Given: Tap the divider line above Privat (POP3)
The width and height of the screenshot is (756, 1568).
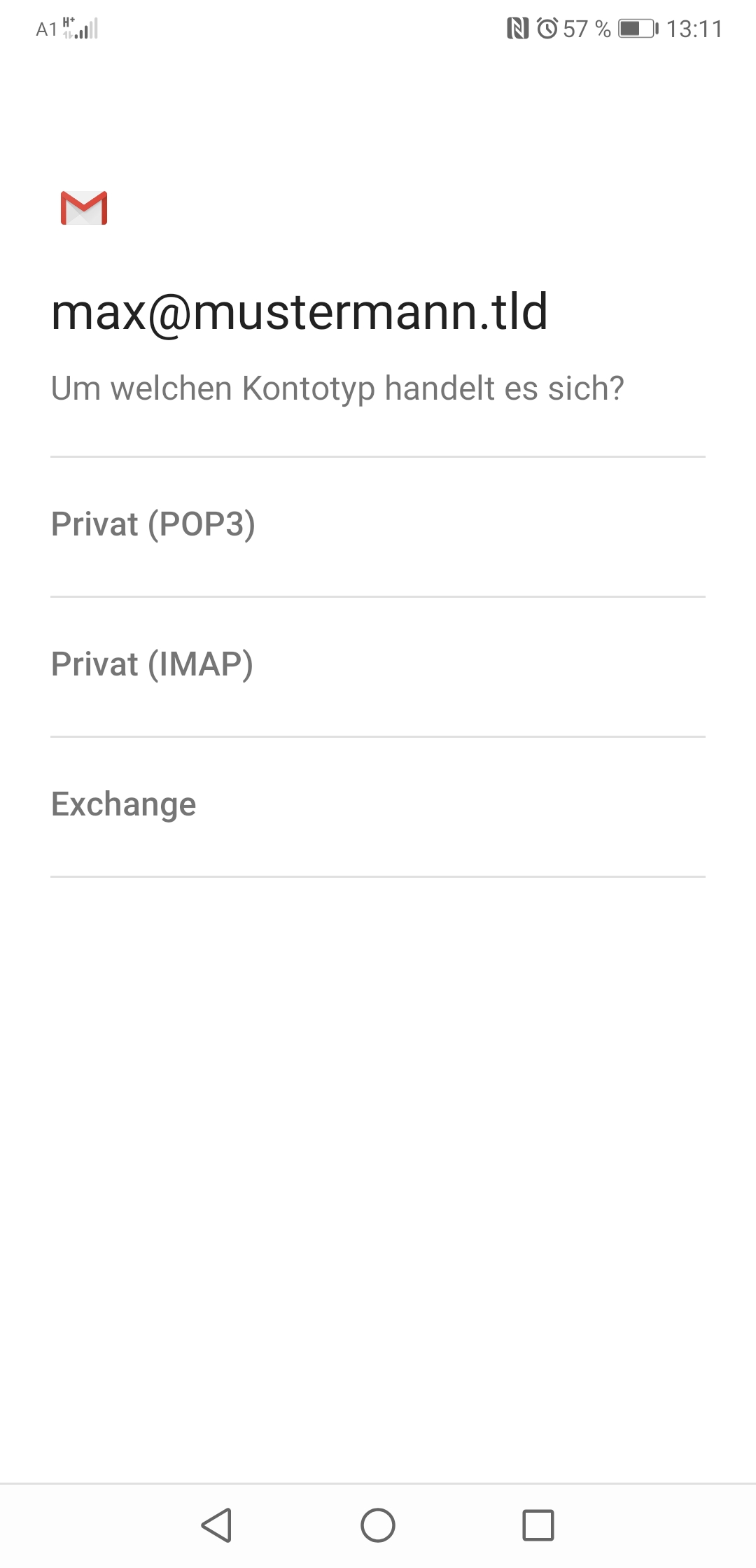Looking at the screenshot, I should pos(378,457).
